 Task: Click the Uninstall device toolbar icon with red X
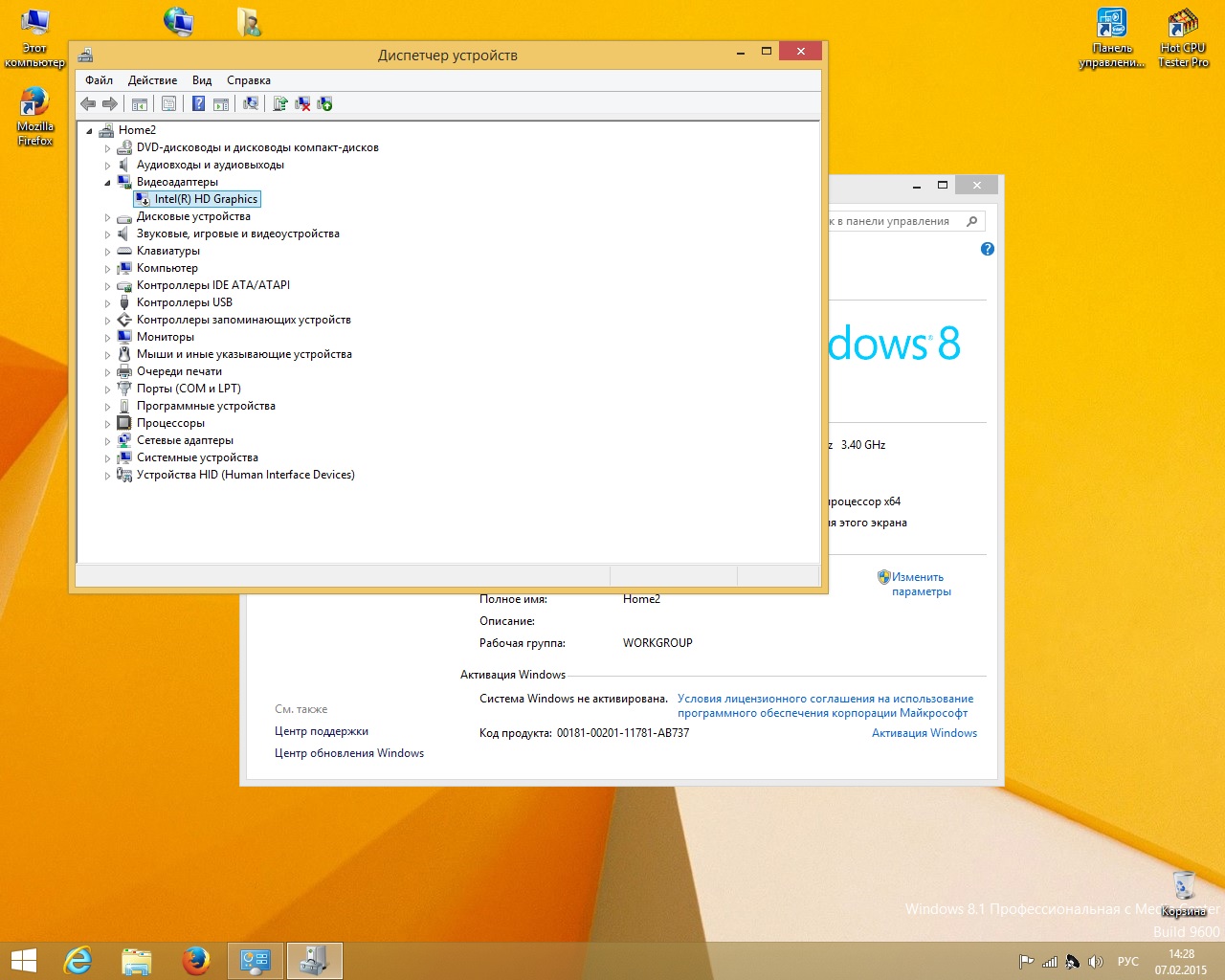[x=302, y=103]
